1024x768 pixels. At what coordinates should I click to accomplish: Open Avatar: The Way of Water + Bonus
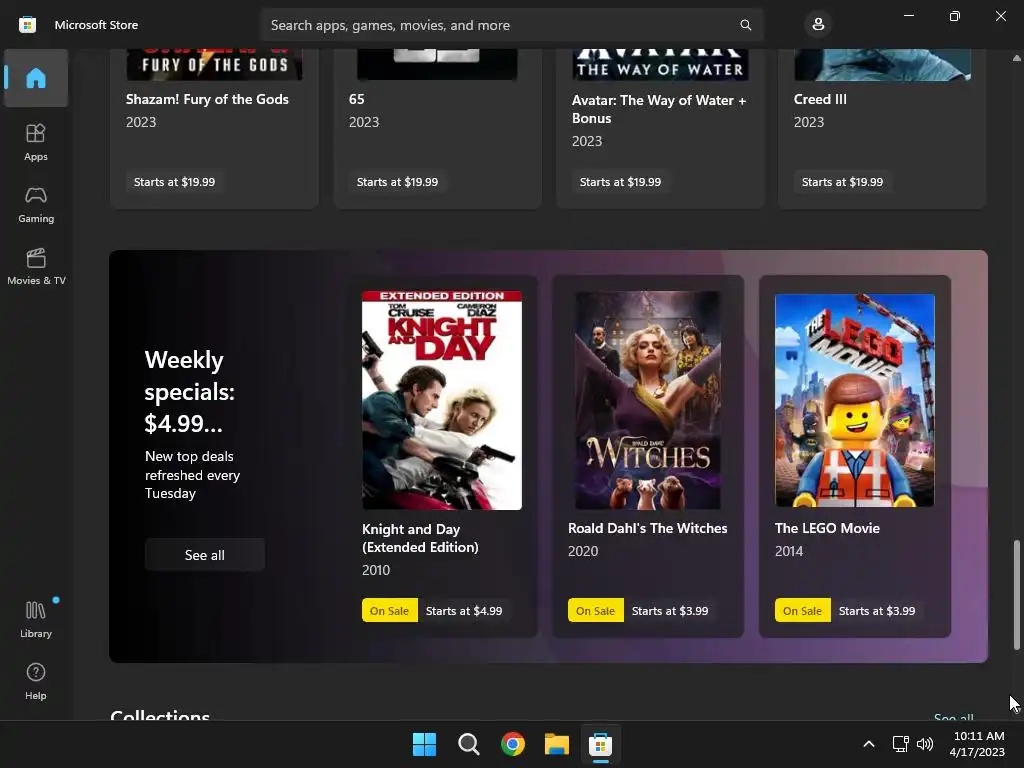coord(659,109)
